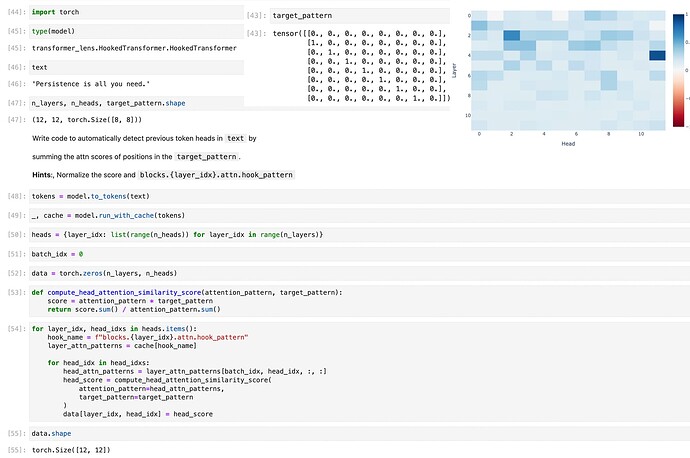Screen dimensions: 690x458
Task: Click the heatmap color scale bar
Action: pyautogui.click(x=680, y=70)
